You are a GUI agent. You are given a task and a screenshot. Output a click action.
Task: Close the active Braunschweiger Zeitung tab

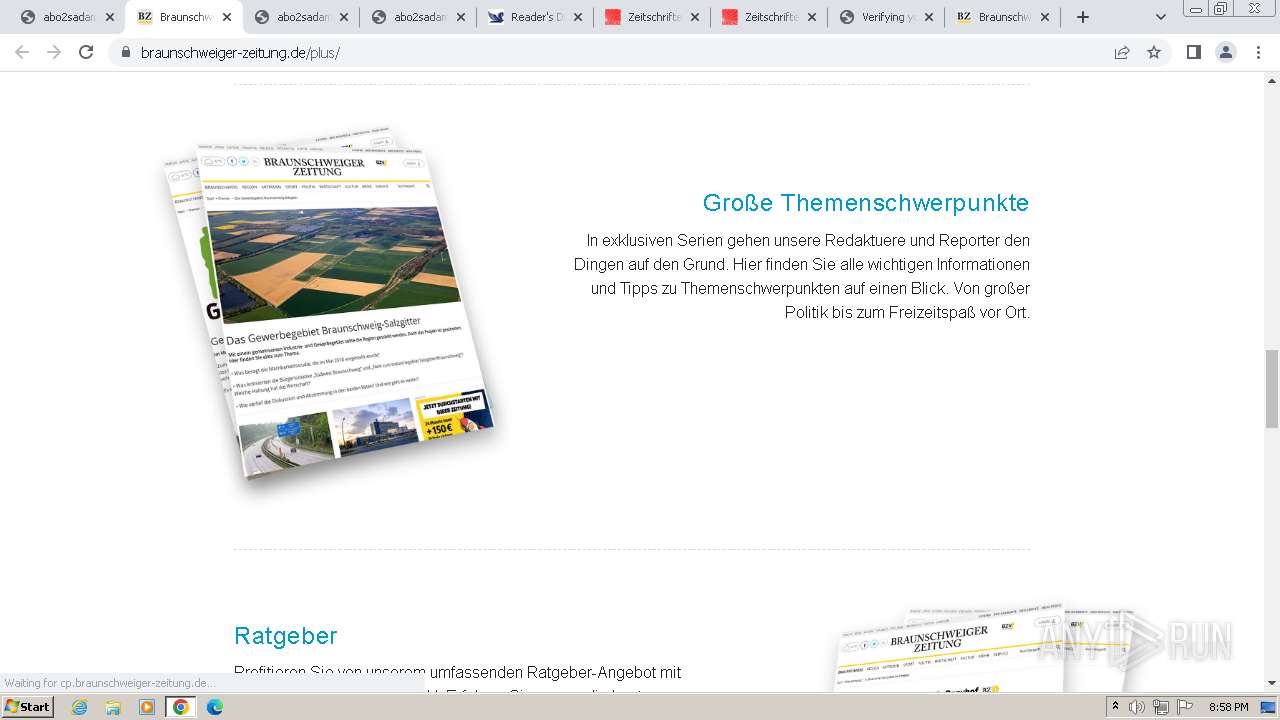(227, 17)
